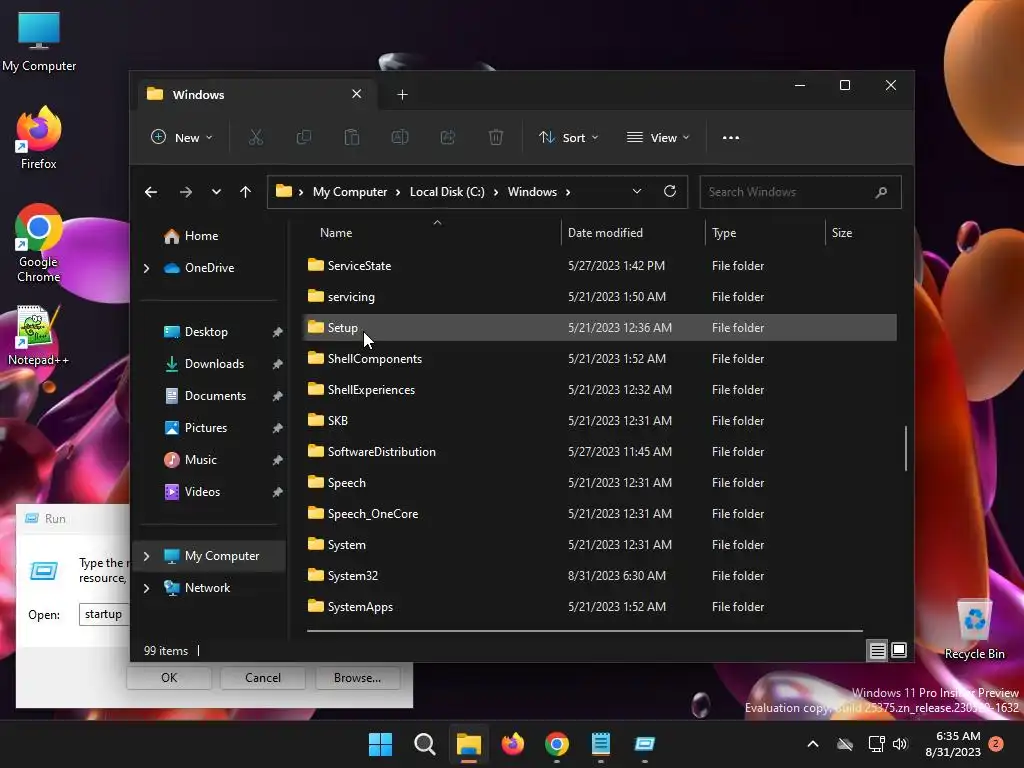
Task: Open the Sort dropdown menu
Action: 568,138
